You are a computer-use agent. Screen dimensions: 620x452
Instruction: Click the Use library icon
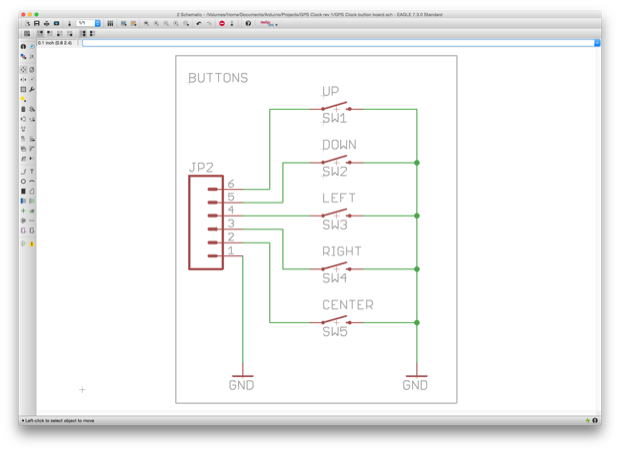click(x=110, y=24)
